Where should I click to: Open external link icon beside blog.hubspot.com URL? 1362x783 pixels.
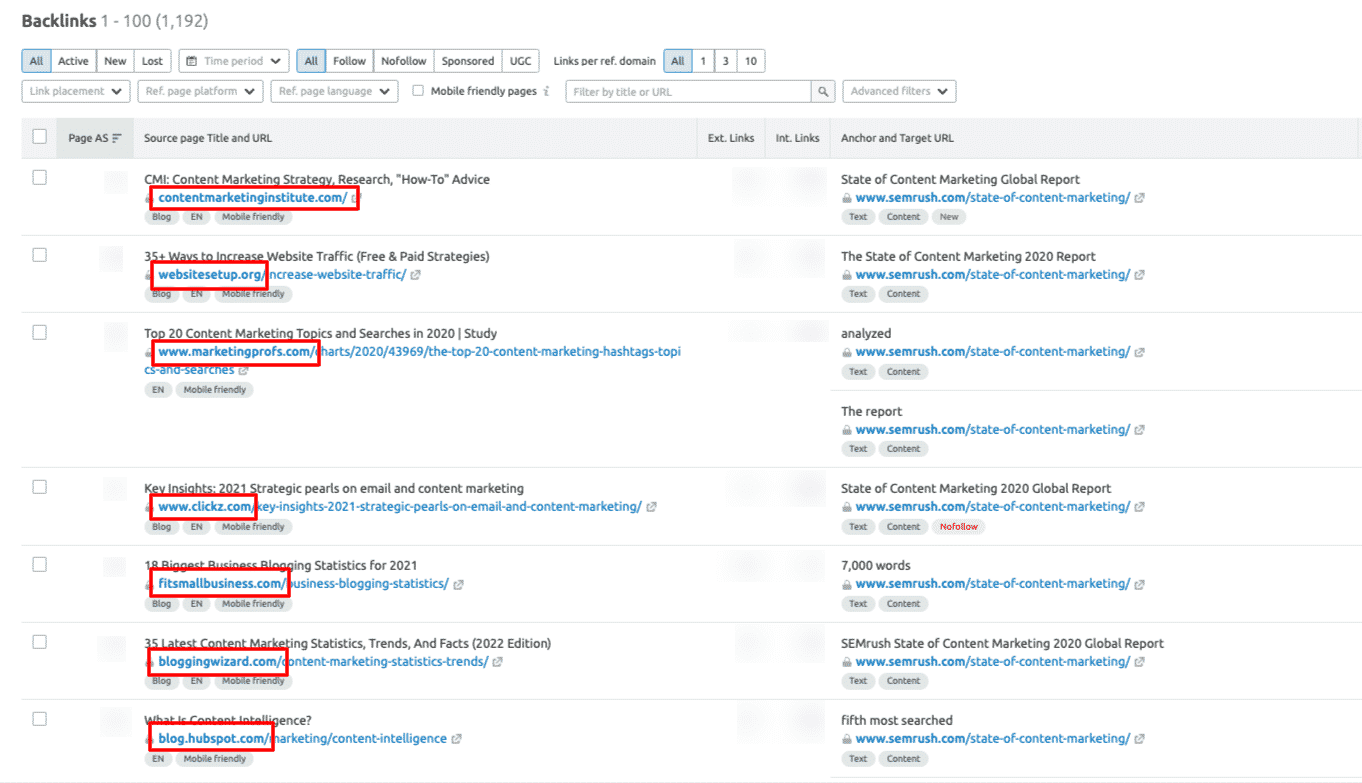tap(456, 739)
